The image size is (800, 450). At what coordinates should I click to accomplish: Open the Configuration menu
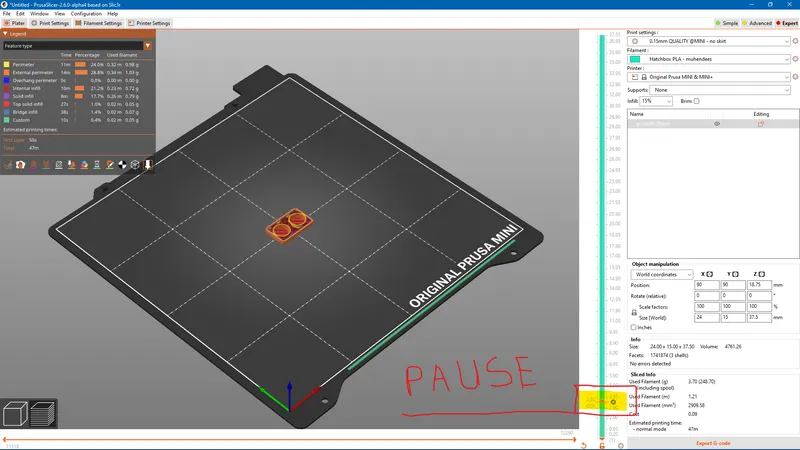tap(86, 13)
